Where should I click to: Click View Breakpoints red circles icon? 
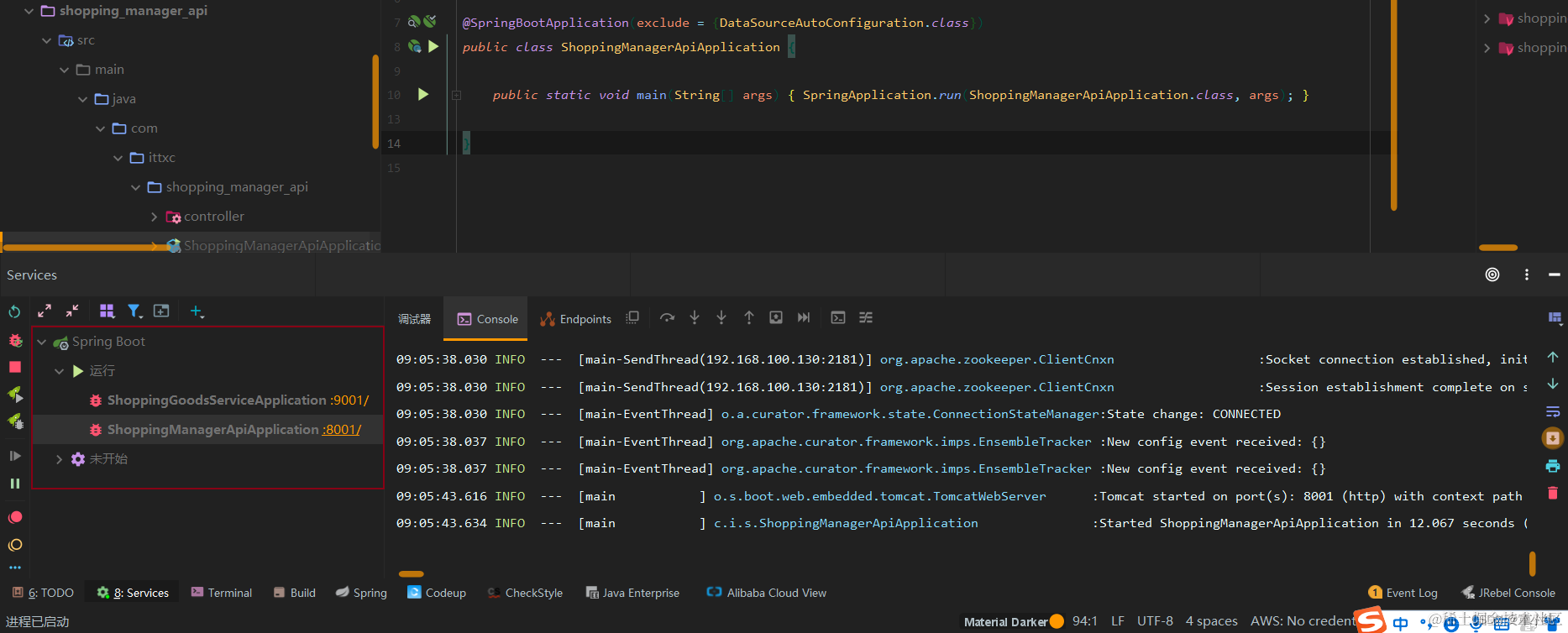[x=14, y=517]
